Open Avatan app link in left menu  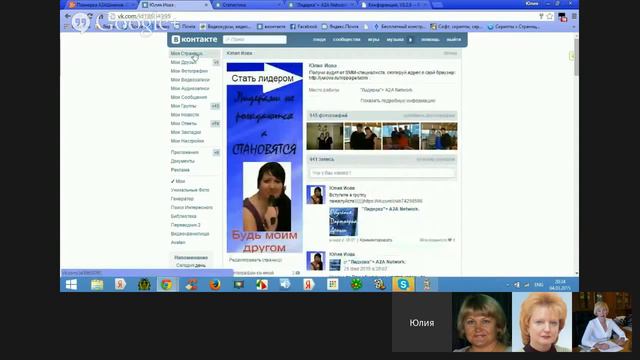178,242
